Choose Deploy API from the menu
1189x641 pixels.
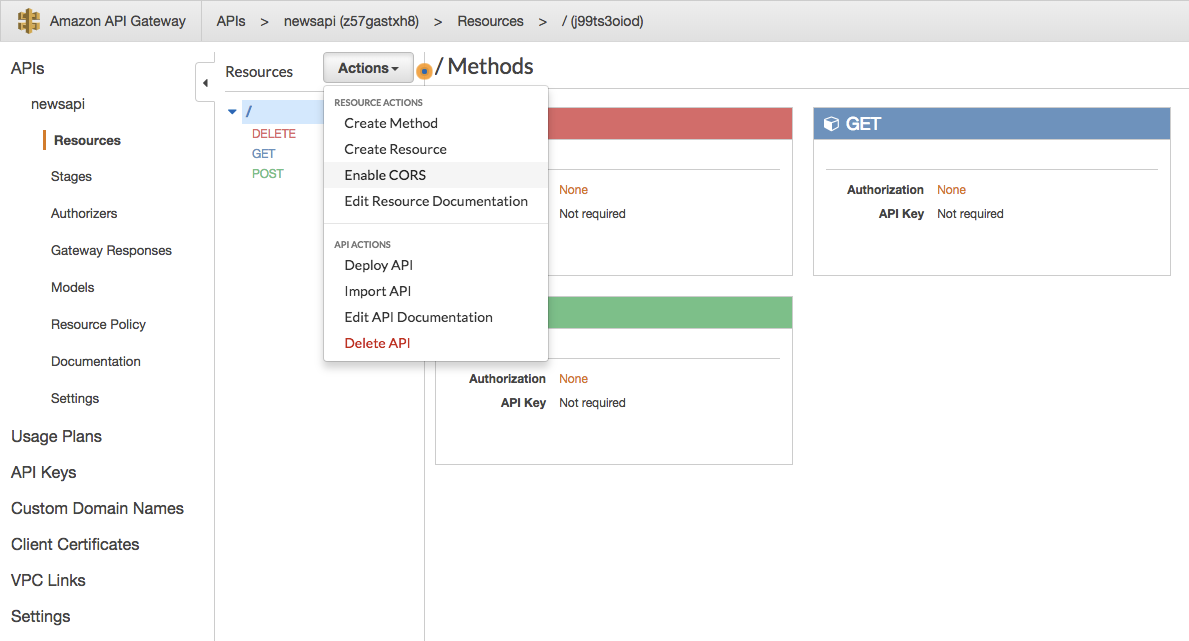point(378,265)
